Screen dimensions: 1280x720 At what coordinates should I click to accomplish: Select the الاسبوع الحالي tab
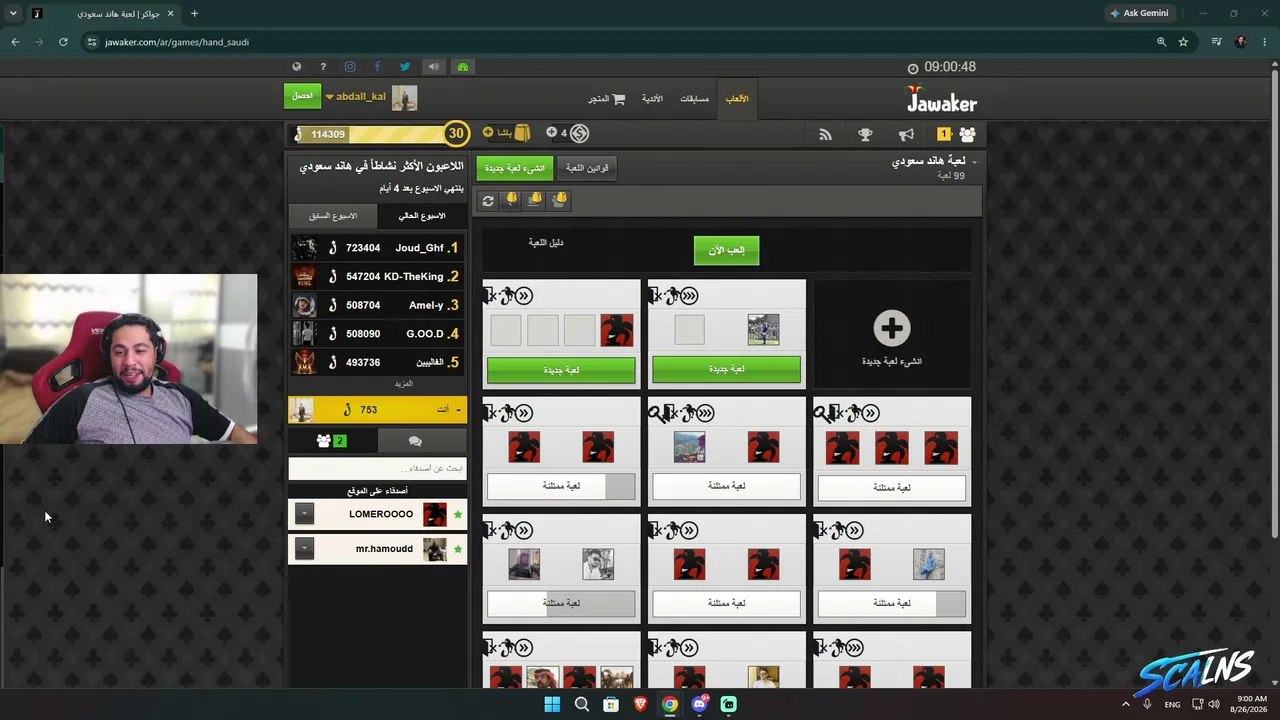tap(422, 216)
